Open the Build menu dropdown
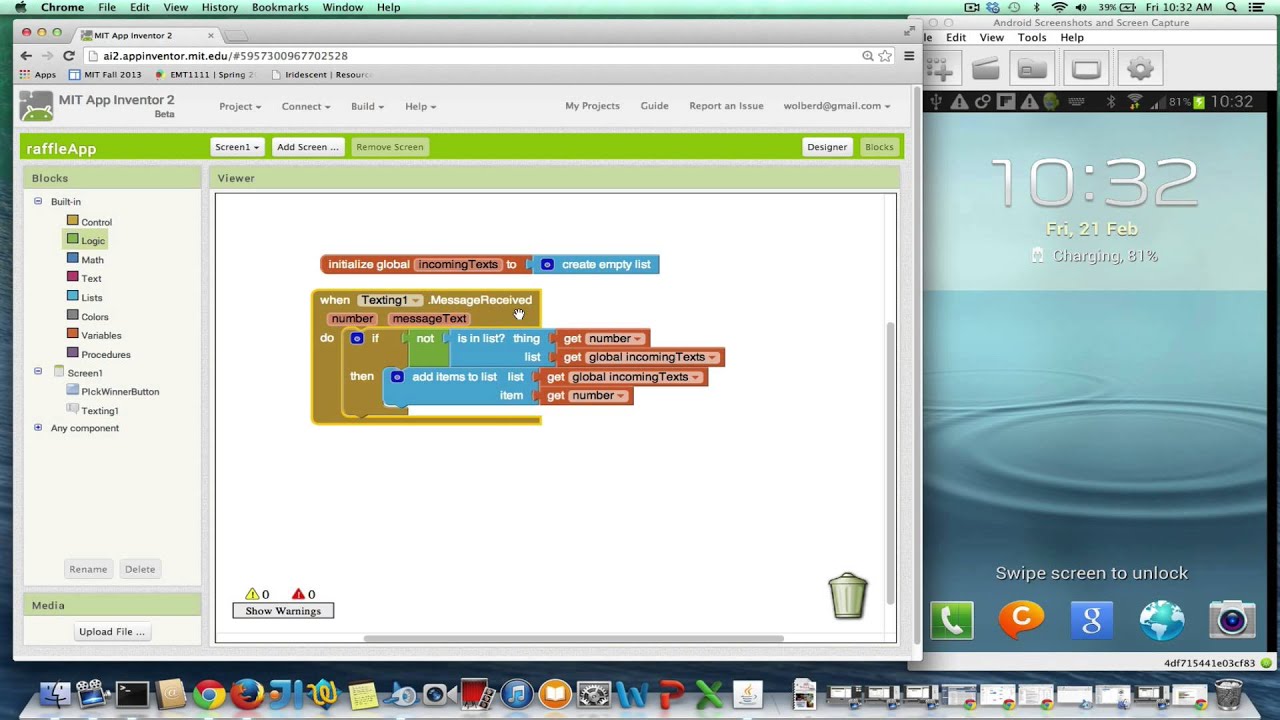 [367, 106]
